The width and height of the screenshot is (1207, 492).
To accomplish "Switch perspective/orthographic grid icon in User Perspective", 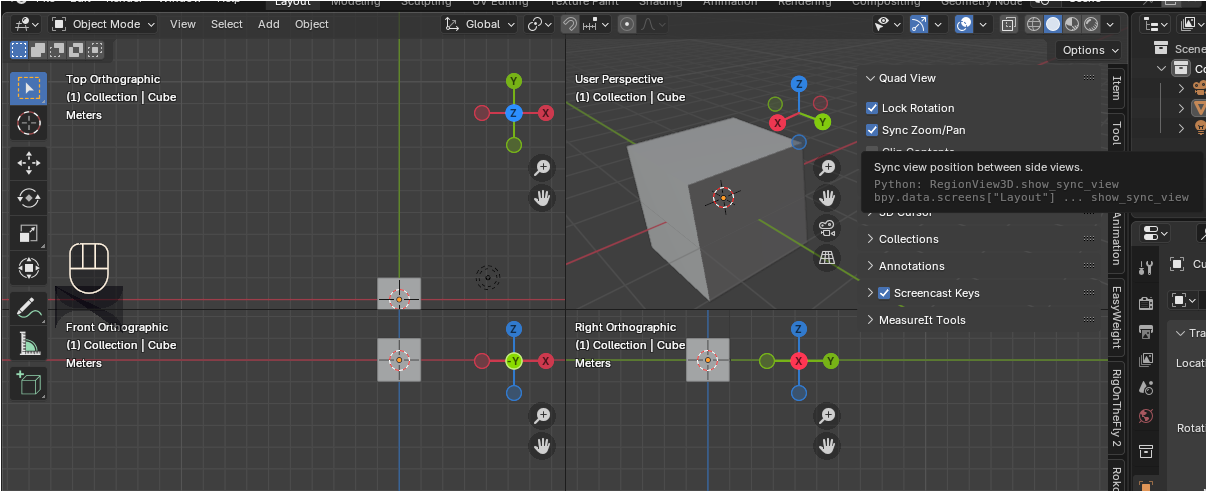I will click(827, 258).
